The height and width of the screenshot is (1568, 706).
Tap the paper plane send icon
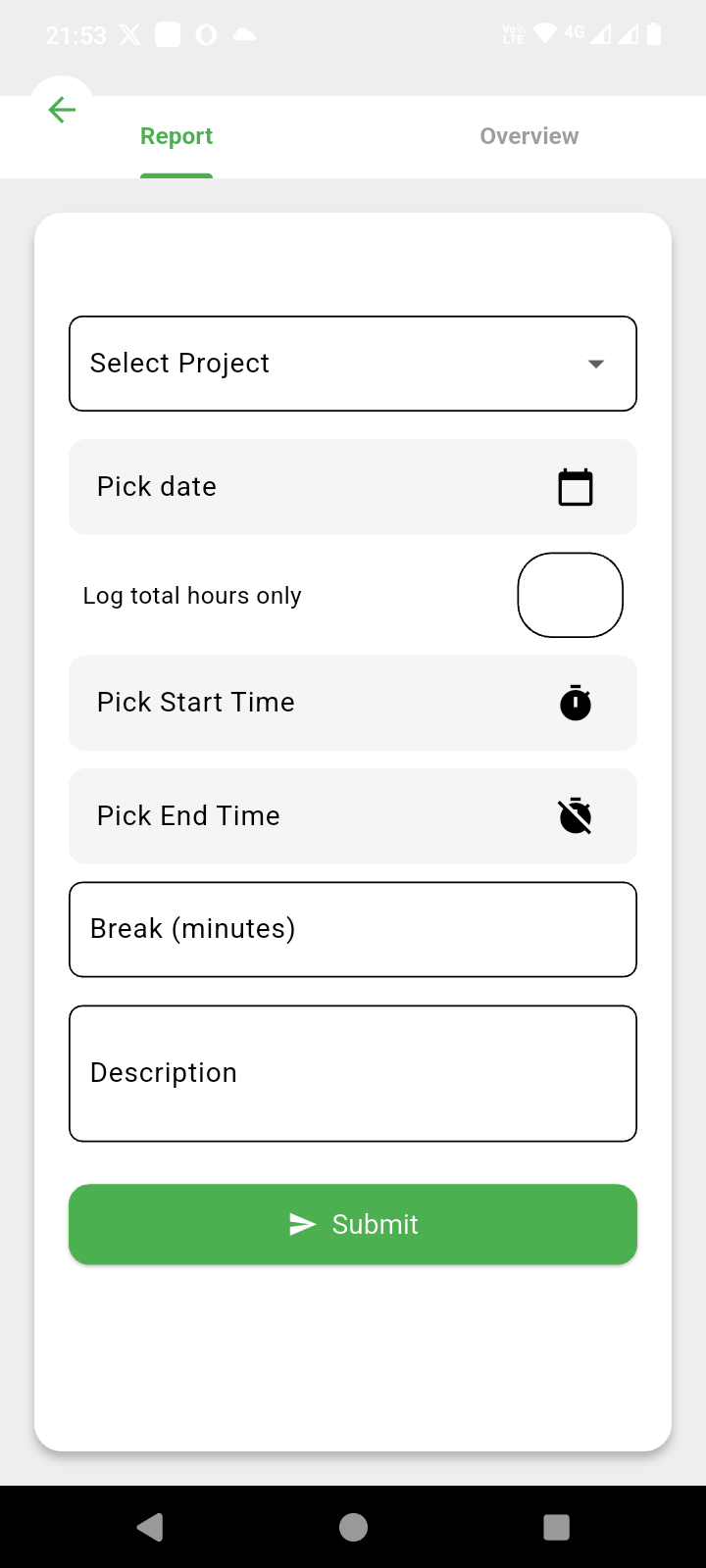[x=302, y=1224]
